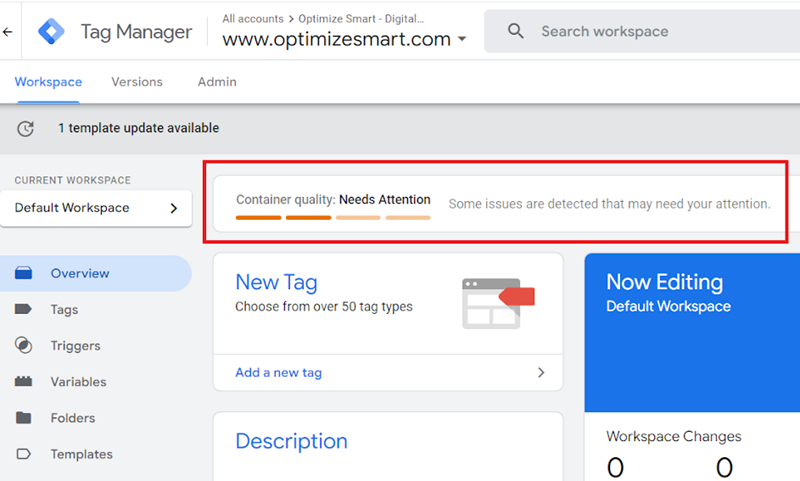Click the Add a new tag link

tap(279, 373)
